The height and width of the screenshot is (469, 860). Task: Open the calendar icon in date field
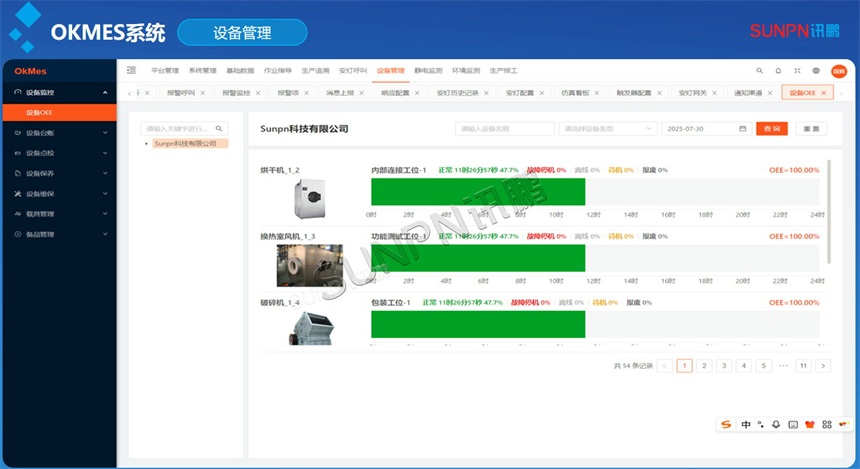(x=743, y=128)
